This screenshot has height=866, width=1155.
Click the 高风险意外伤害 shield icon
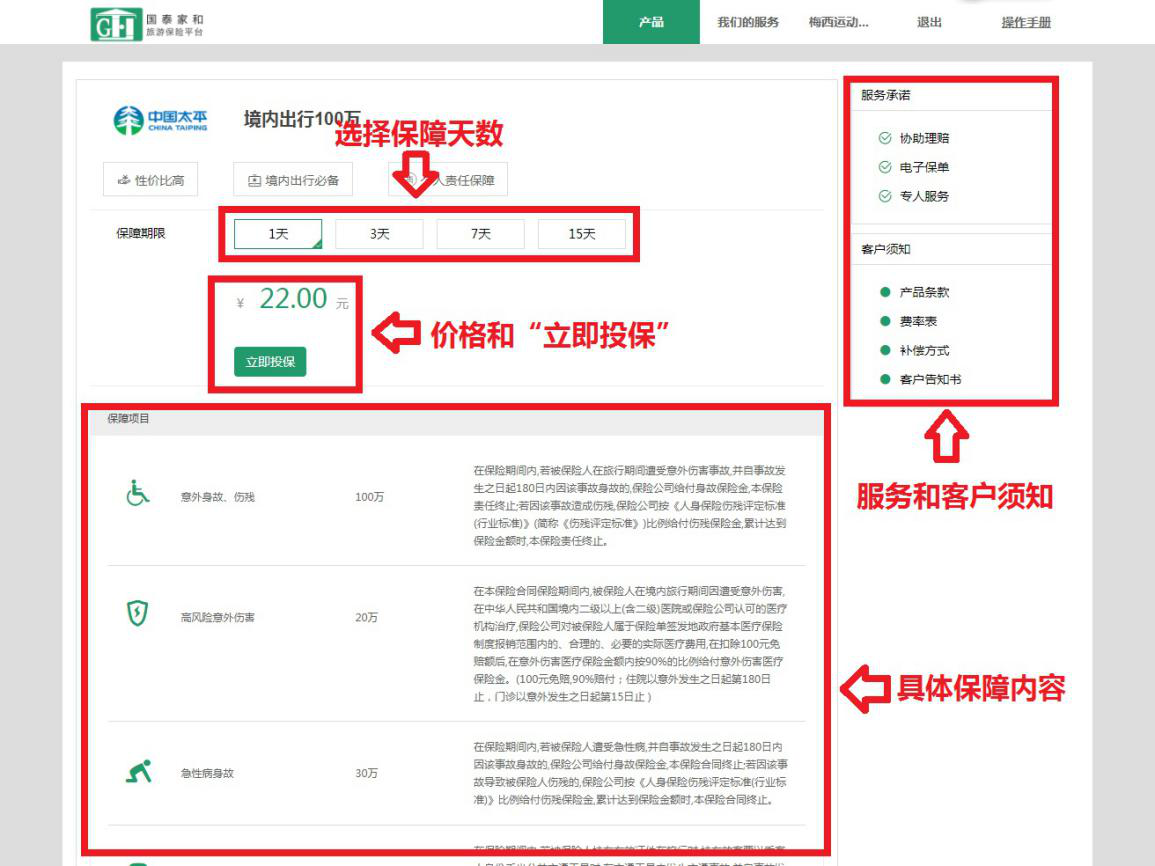pyautogui.click(x=138, y=614)
